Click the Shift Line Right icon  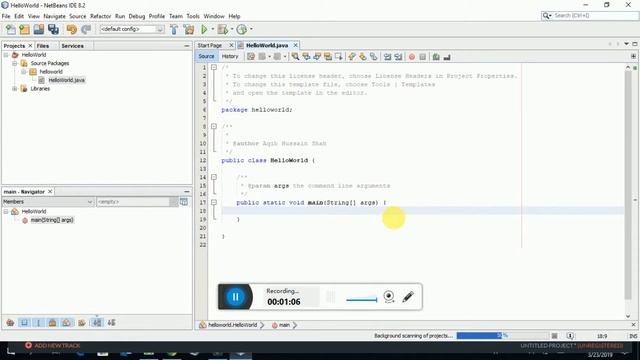point(398,57)
